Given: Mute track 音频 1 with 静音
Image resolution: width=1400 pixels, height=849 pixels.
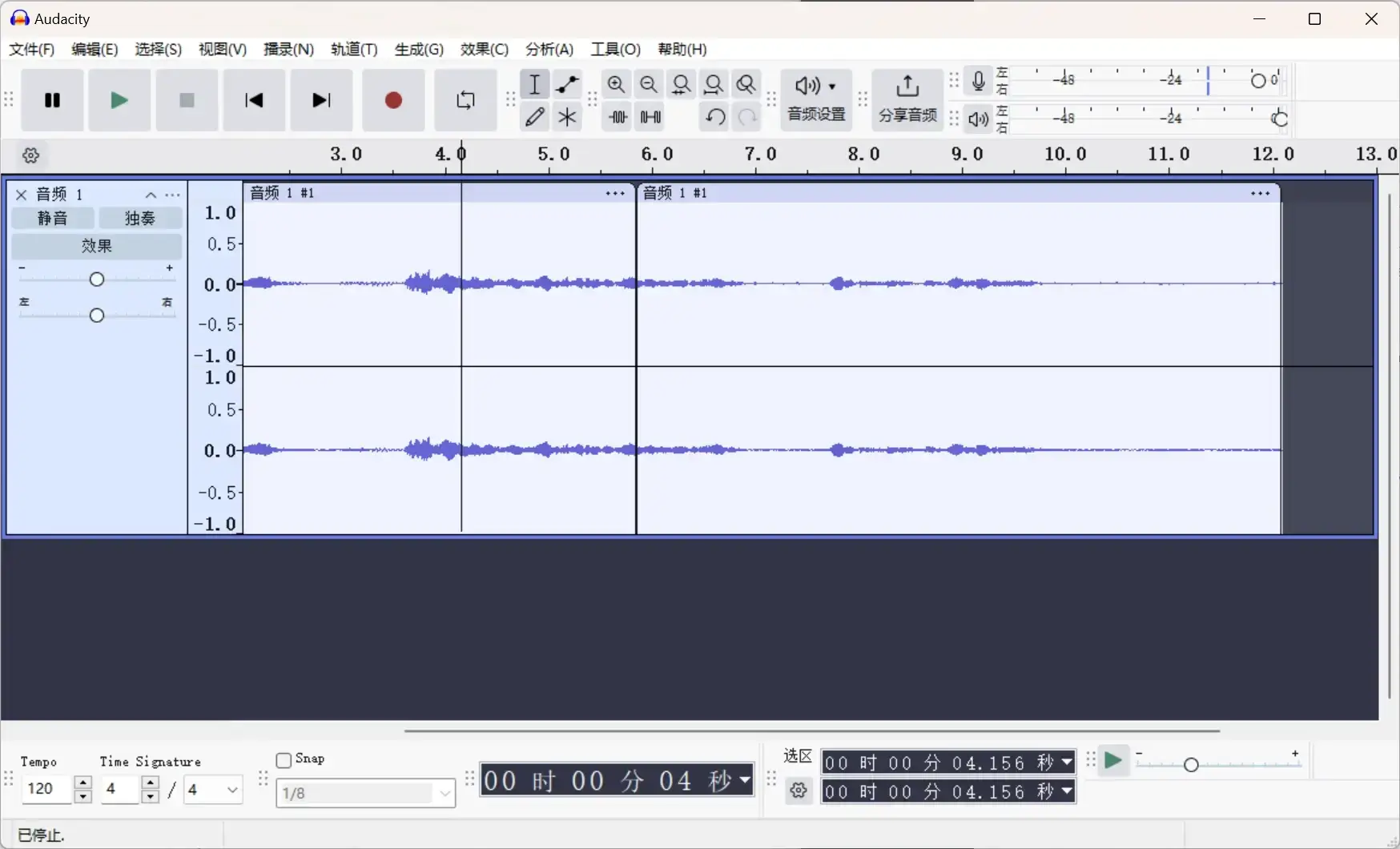Looking at the screenshot, I should point(52,218).
